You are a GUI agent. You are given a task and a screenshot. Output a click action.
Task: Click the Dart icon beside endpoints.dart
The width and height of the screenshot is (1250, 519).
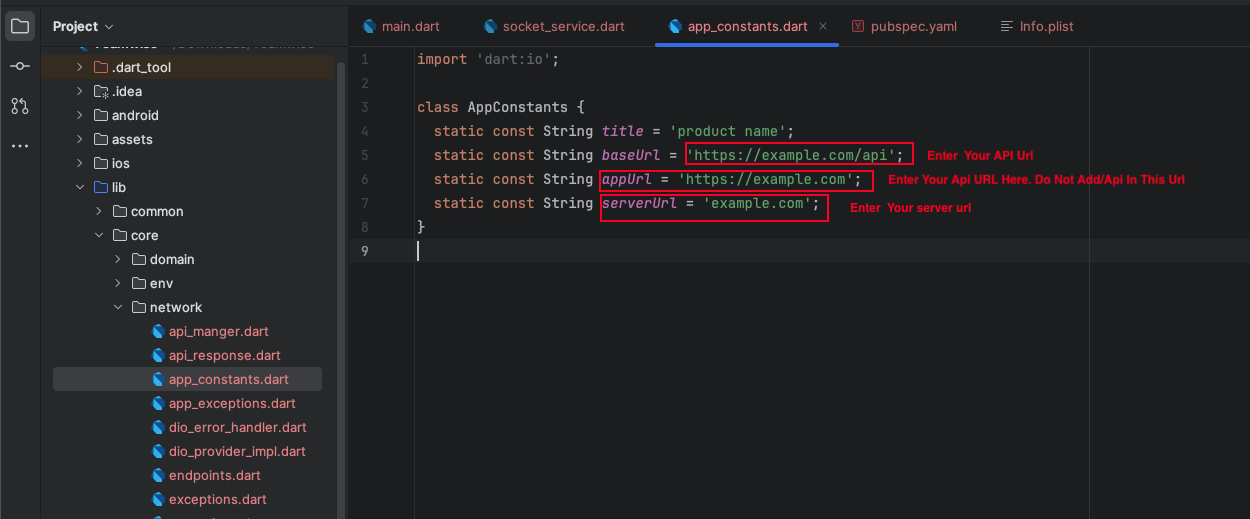click(158, 475)
